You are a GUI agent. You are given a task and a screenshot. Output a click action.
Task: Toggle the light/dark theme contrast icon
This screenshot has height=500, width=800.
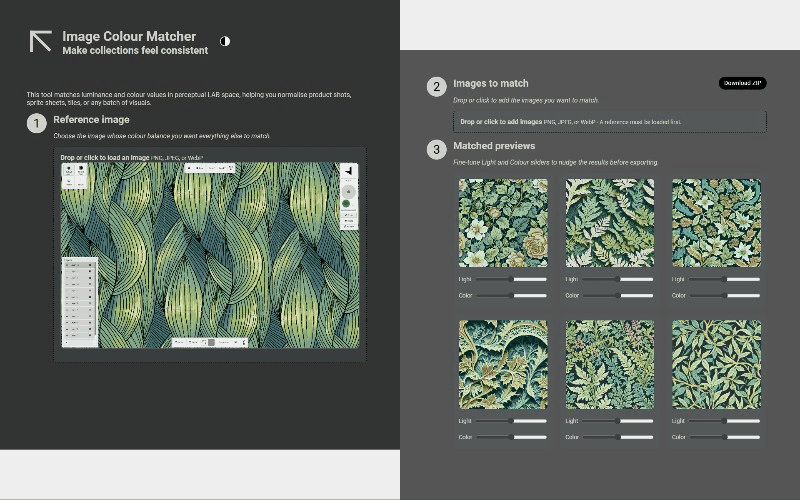pyautogui.click(x=225, y=41)
